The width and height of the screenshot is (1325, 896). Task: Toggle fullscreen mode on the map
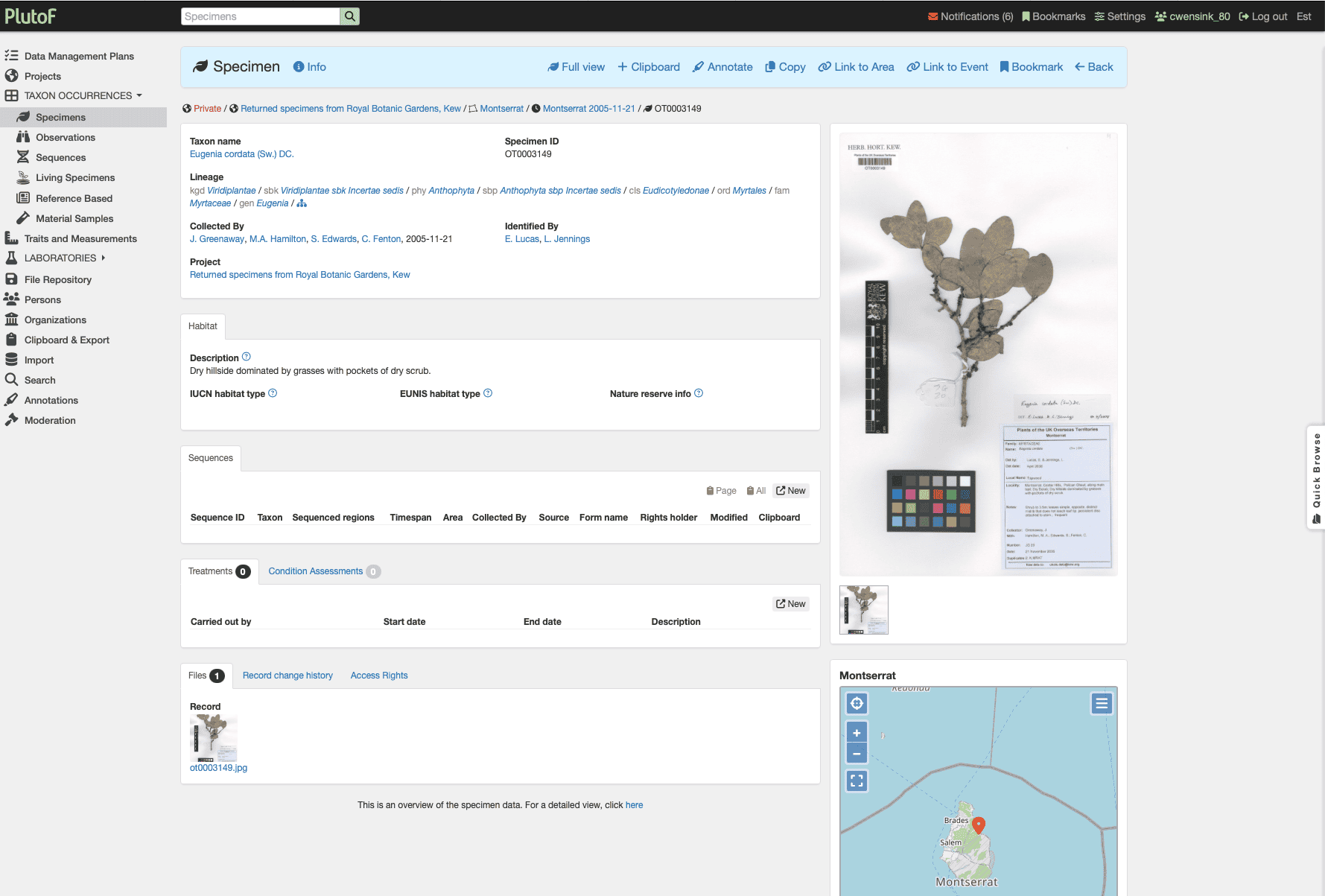(x=857, y=781)
